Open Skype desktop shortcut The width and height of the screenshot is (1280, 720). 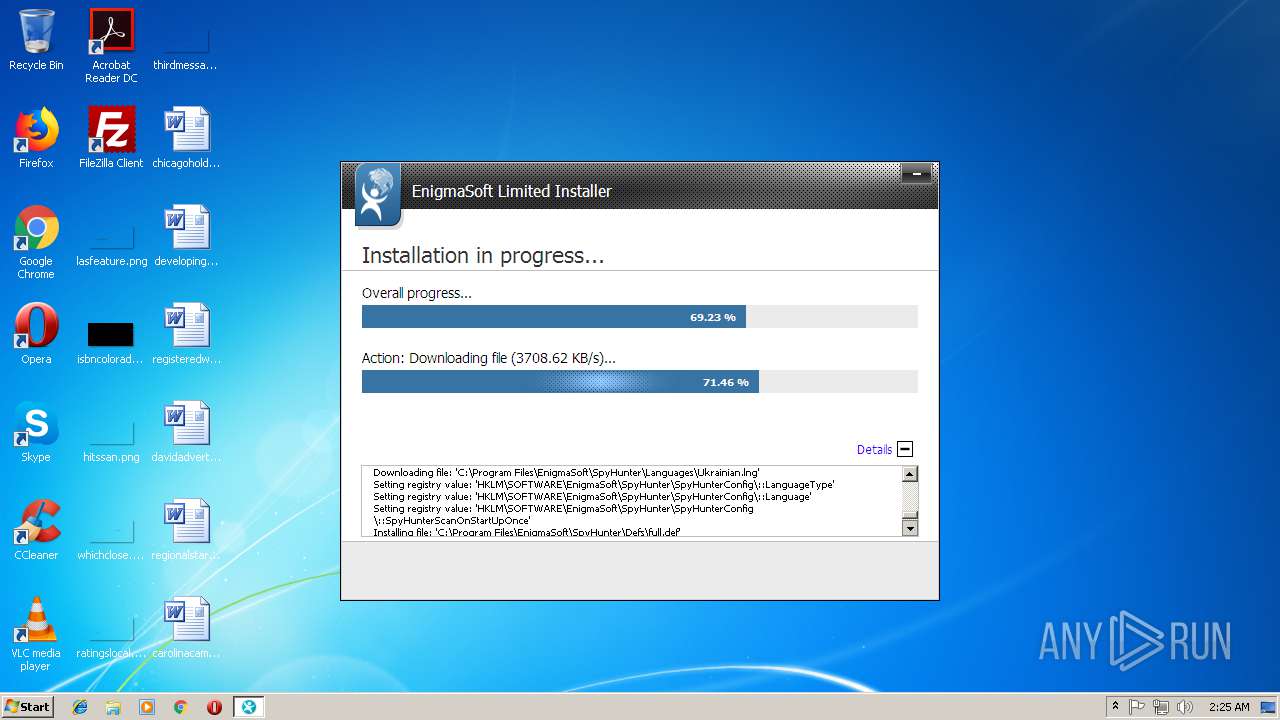[x=36, y=432]
